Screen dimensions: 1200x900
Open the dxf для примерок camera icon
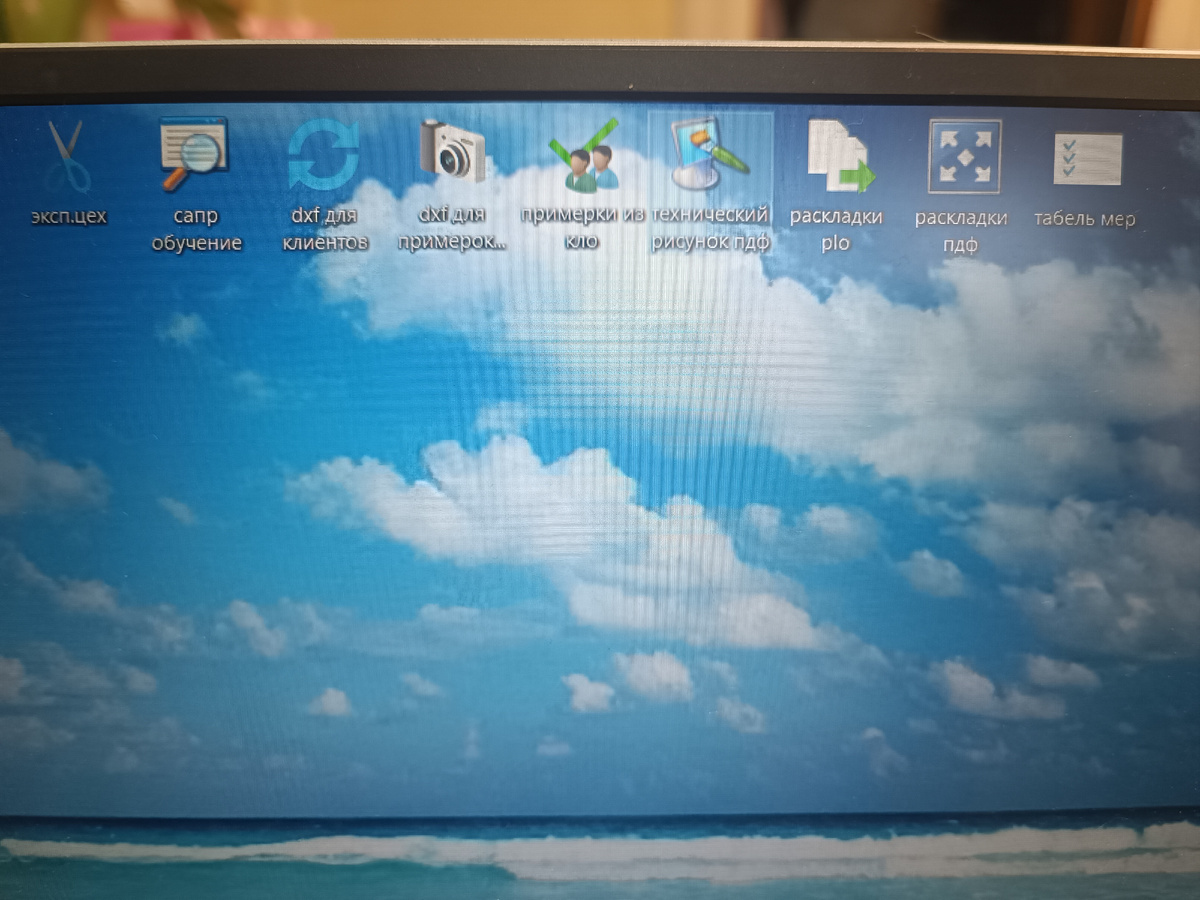[452, 149]
